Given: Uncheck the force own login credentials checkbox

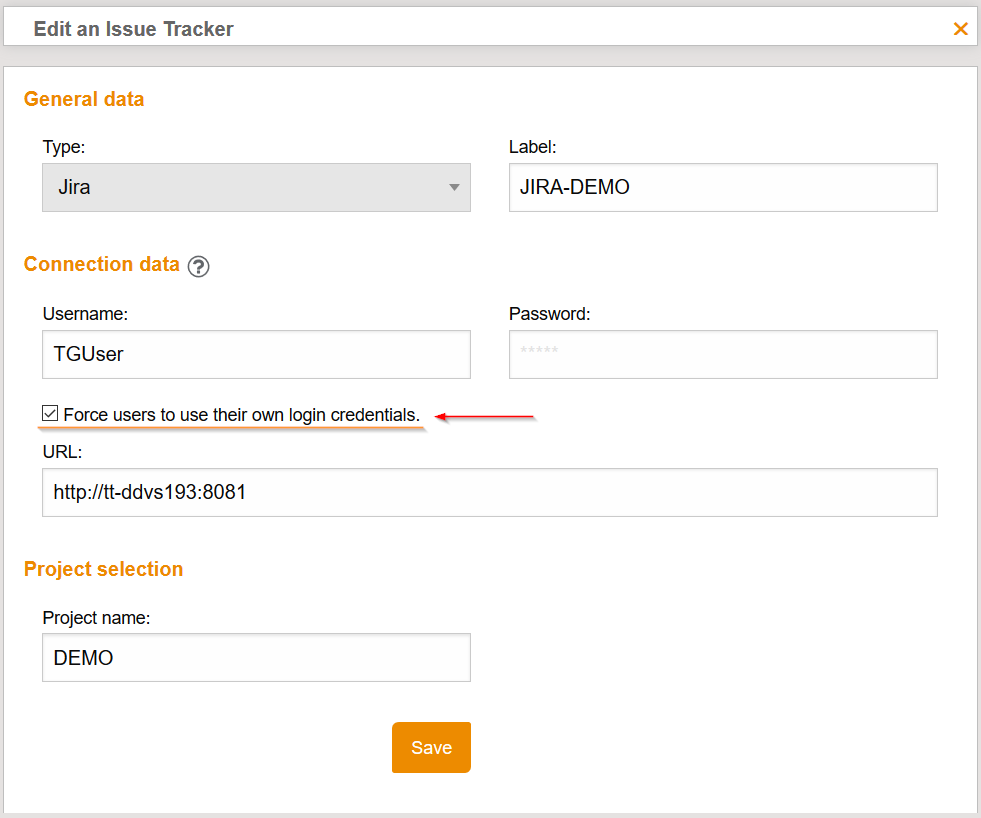Looking at the screenshot, I should tap(50, 413).
